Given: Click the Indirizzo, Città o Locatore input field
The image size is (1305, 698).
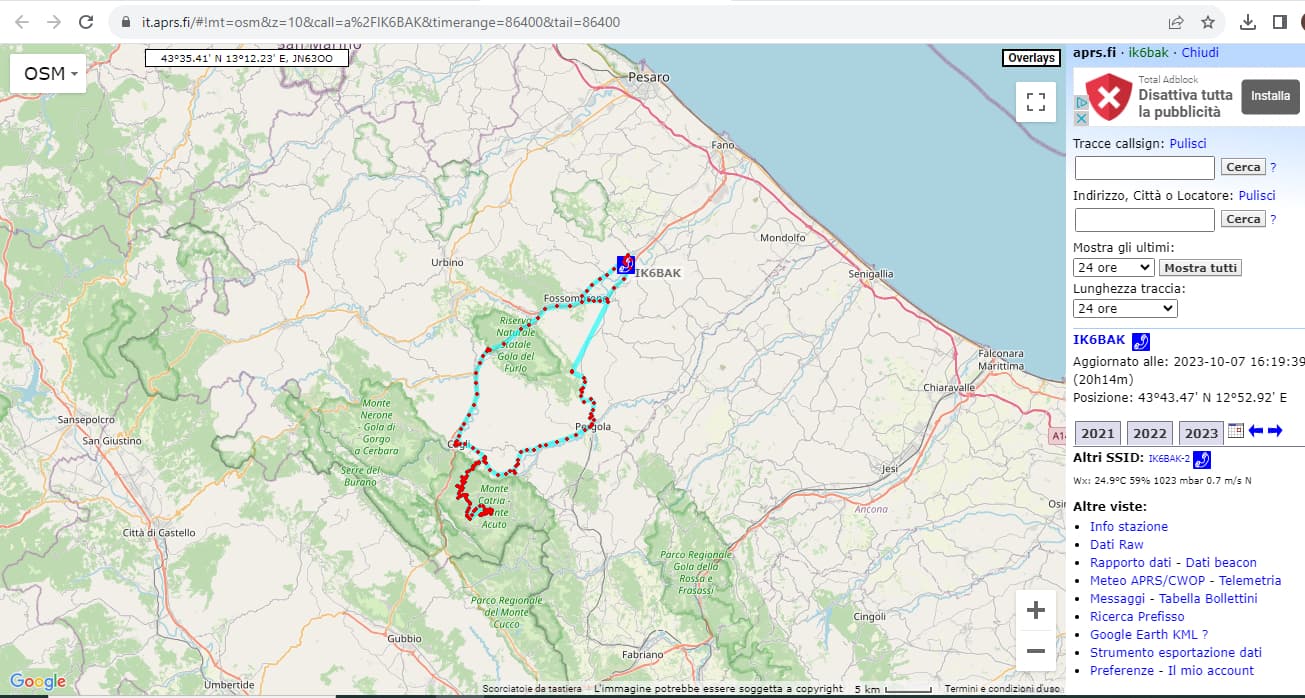Looking at the screenshot, I should pos(1144,219).
